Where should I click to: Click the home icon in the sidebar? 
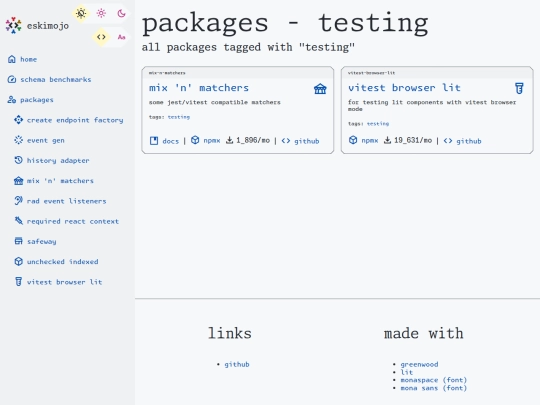pyautogui.click(x=12, y=59)
